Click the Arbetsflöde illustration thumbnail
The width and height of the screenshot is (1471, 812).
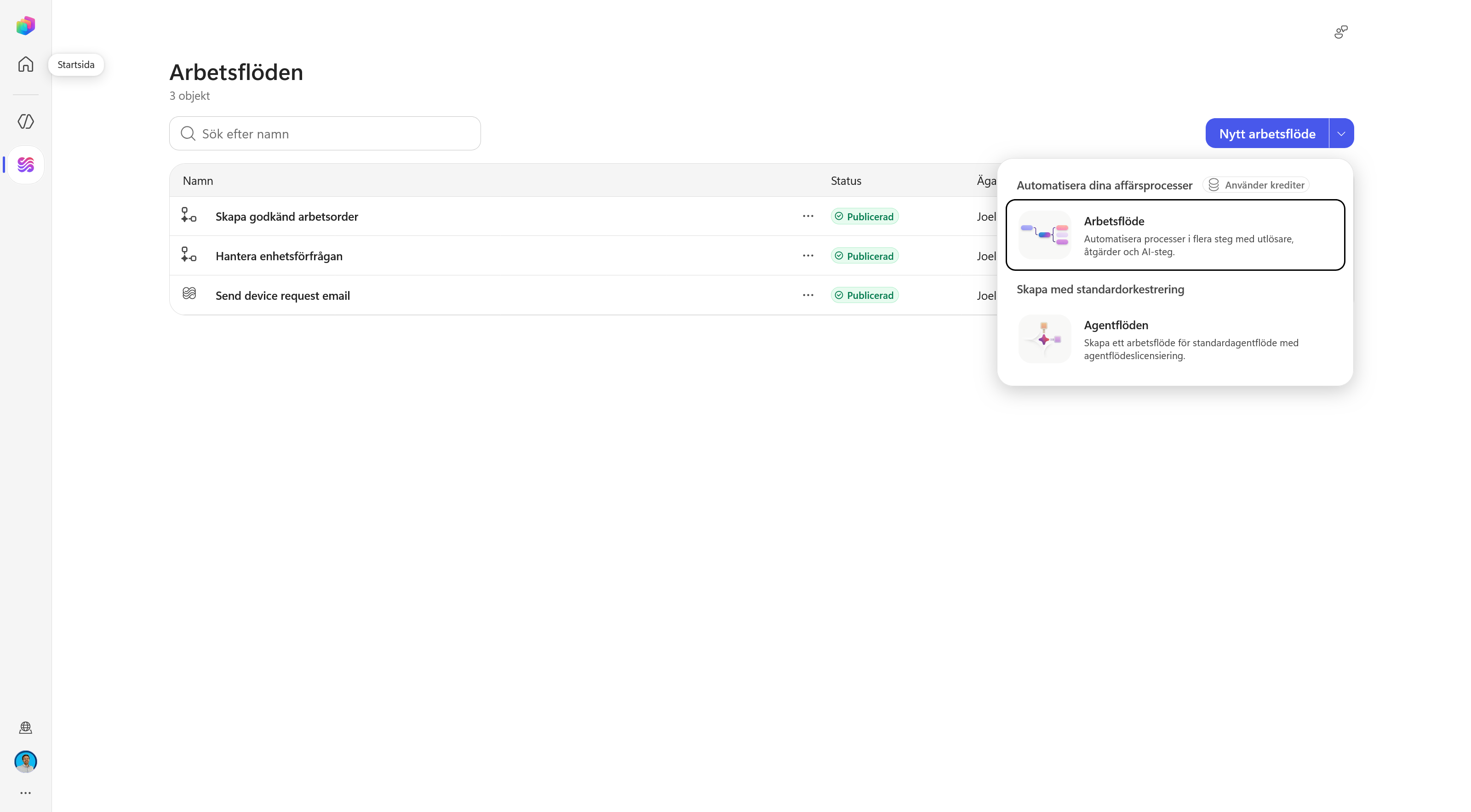tap(1044, 234)
